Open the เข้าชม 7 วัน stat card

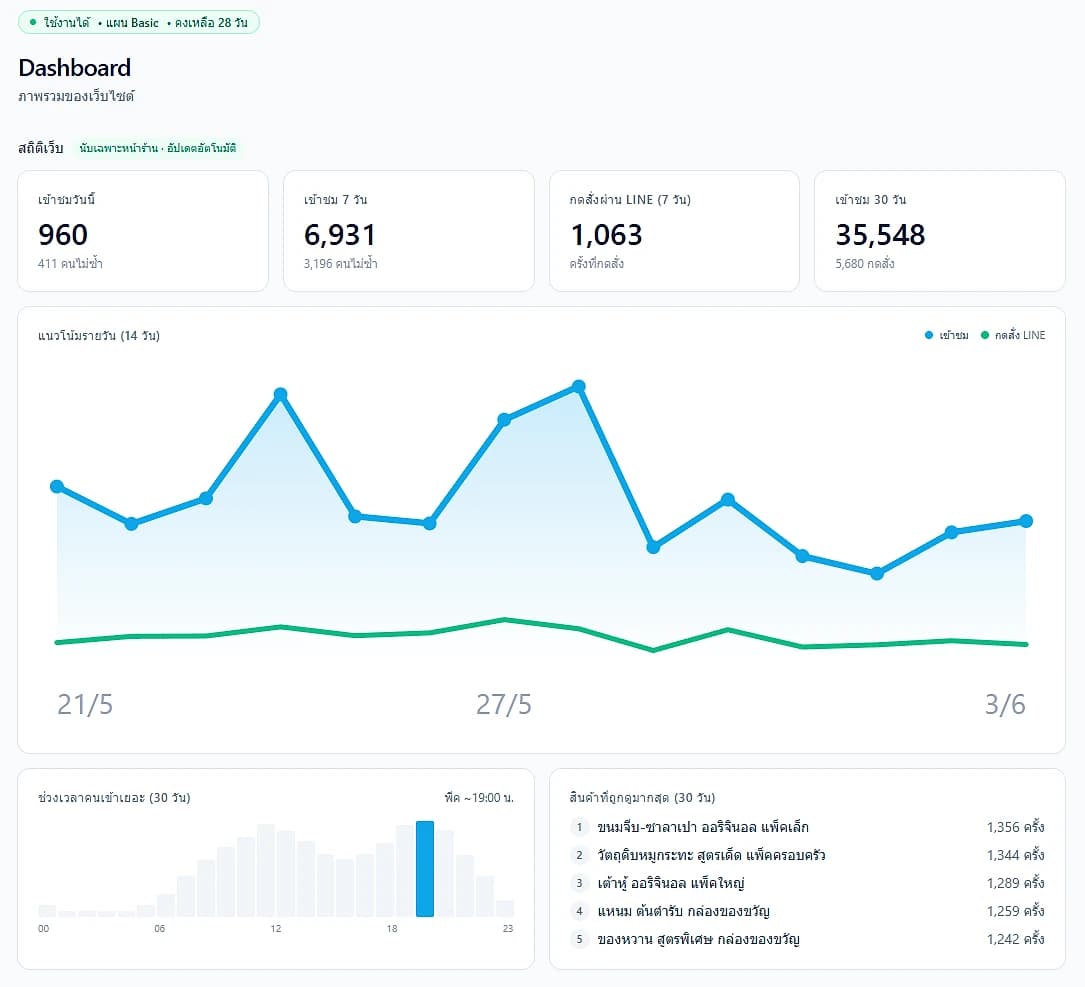pos(408,231)
